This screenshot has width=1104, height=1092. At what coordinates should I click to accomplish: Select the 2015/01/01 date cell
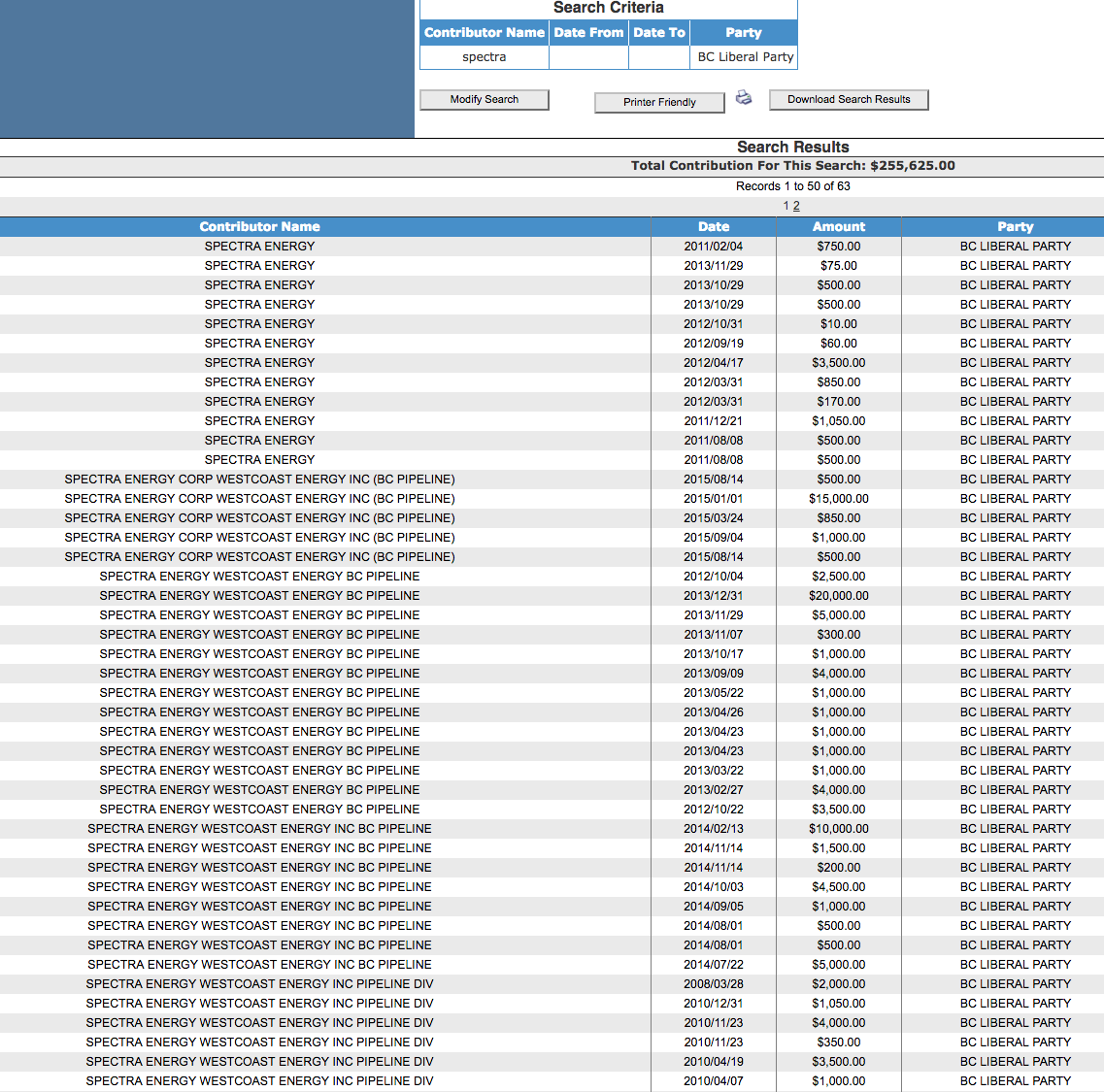(714, 499)
